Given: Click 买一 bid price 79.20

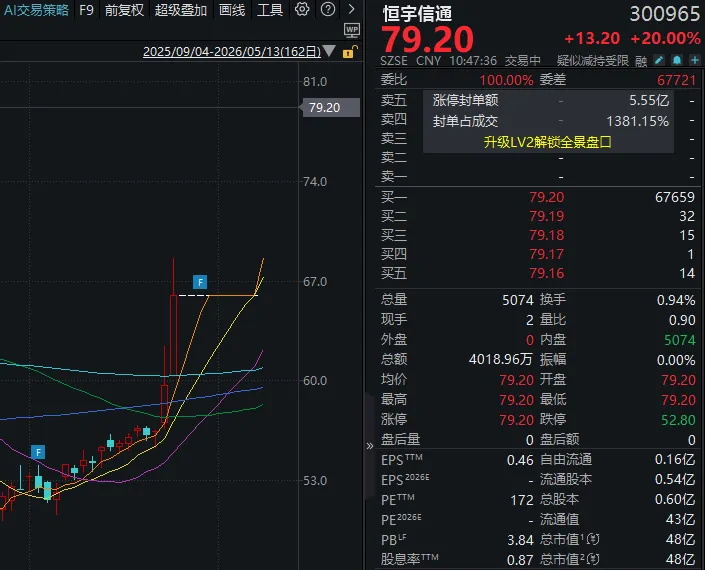Looking at the screenshot, I should [x=546, y=197].
